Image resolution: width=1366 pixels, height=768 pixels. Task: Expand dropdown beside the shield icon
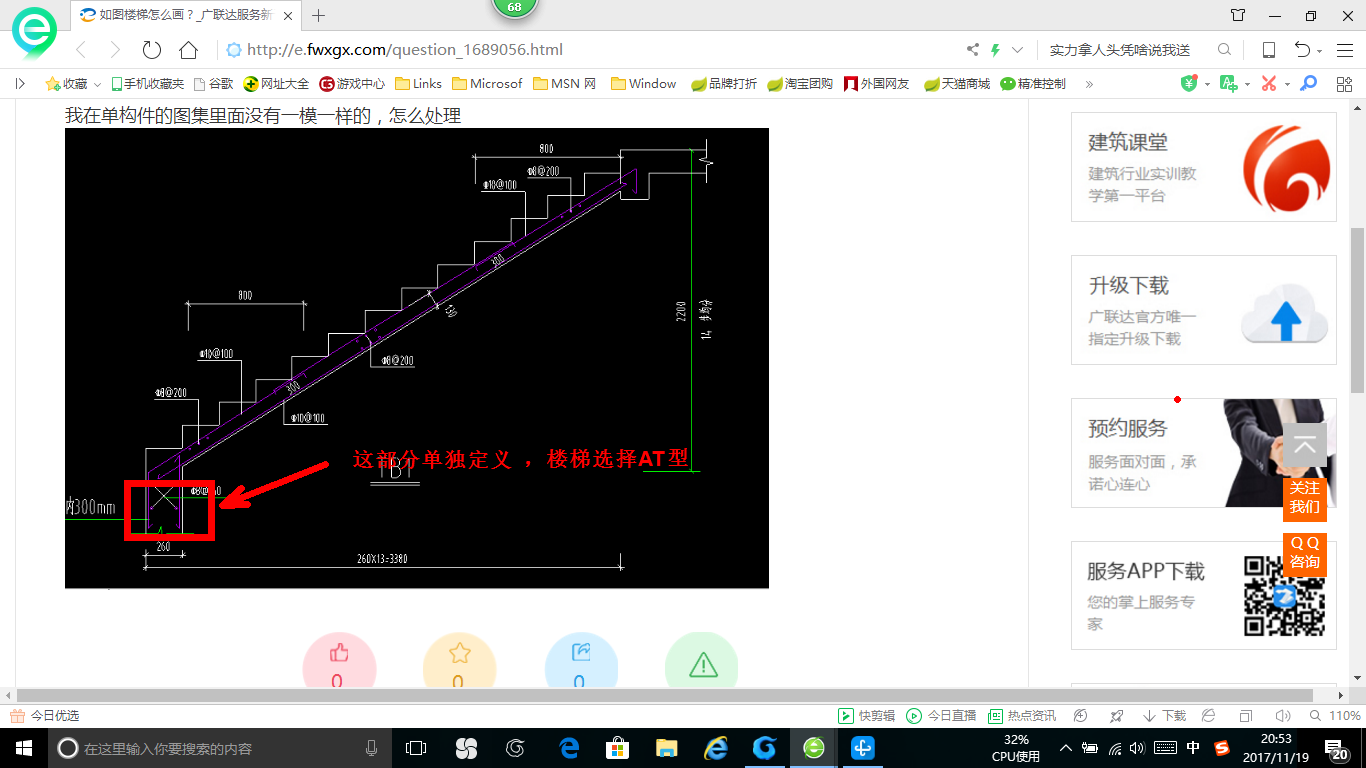(x=1207, y=85)
